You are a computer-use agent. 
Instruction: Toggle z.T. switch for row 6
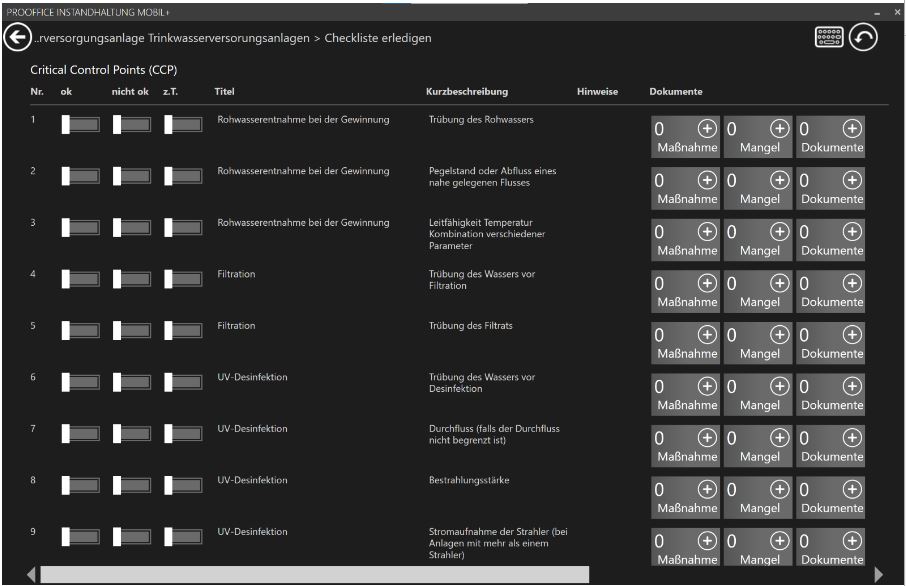(183, 382)
